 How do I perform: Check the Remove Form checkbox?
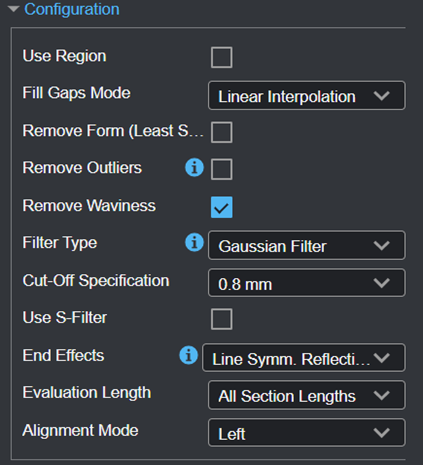click(222, 132)
